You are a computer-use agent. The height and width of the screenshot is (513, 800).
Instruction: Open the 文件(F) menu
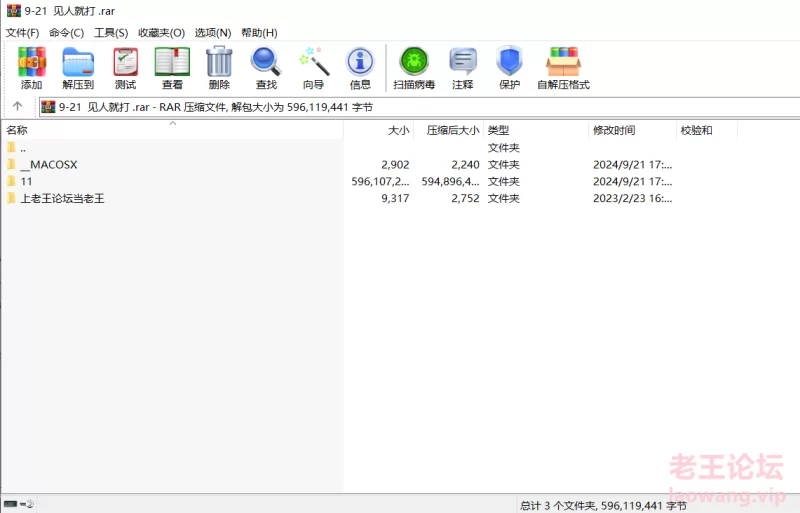pos(22,33)
